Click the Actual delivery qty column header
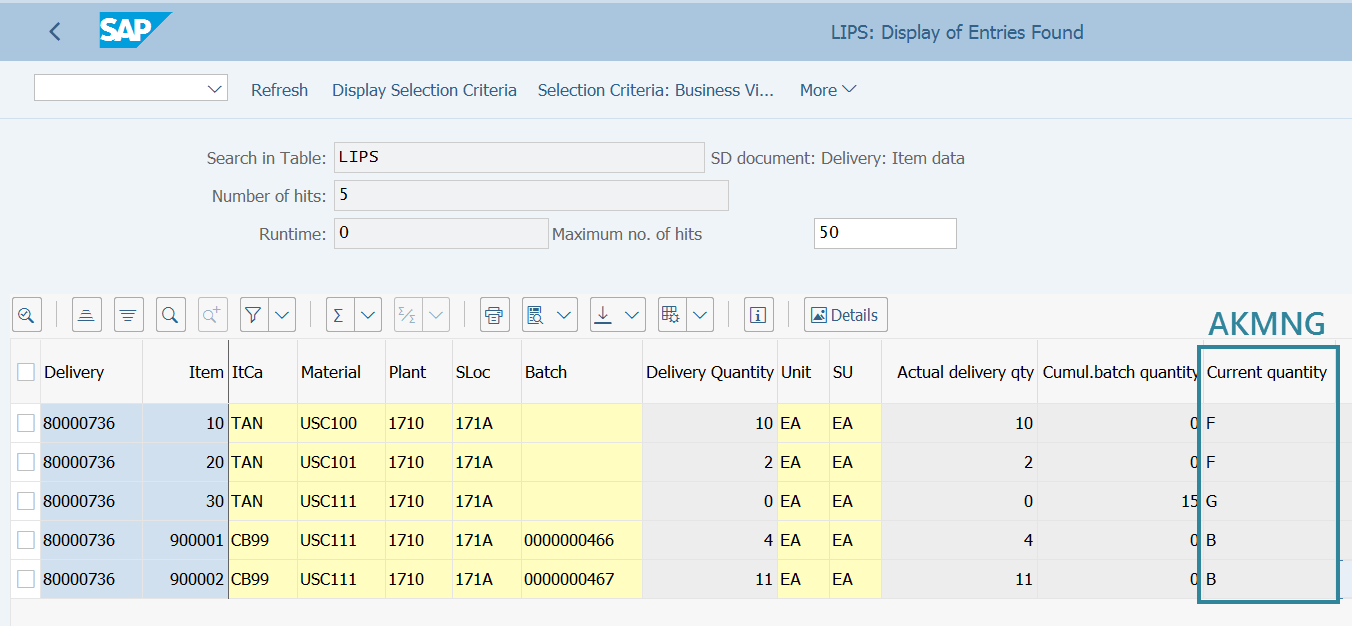The image size is (1352, 626). [x=960, y=372]
